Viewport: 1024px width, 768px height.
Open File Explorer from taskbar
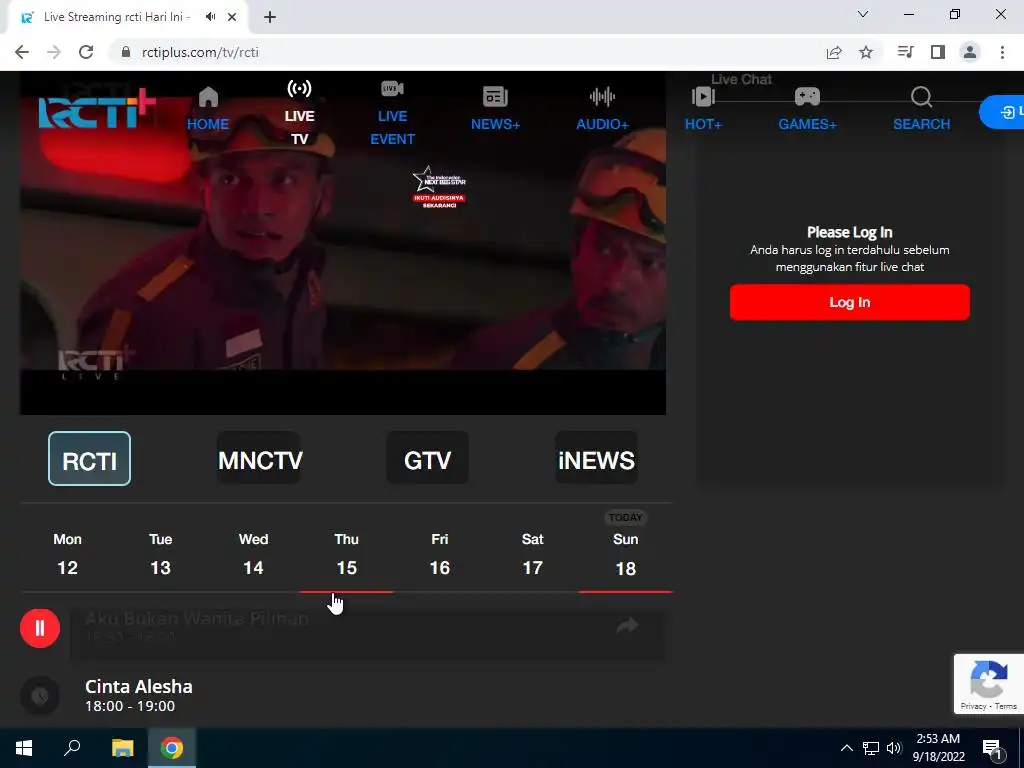tap(122, 748)
